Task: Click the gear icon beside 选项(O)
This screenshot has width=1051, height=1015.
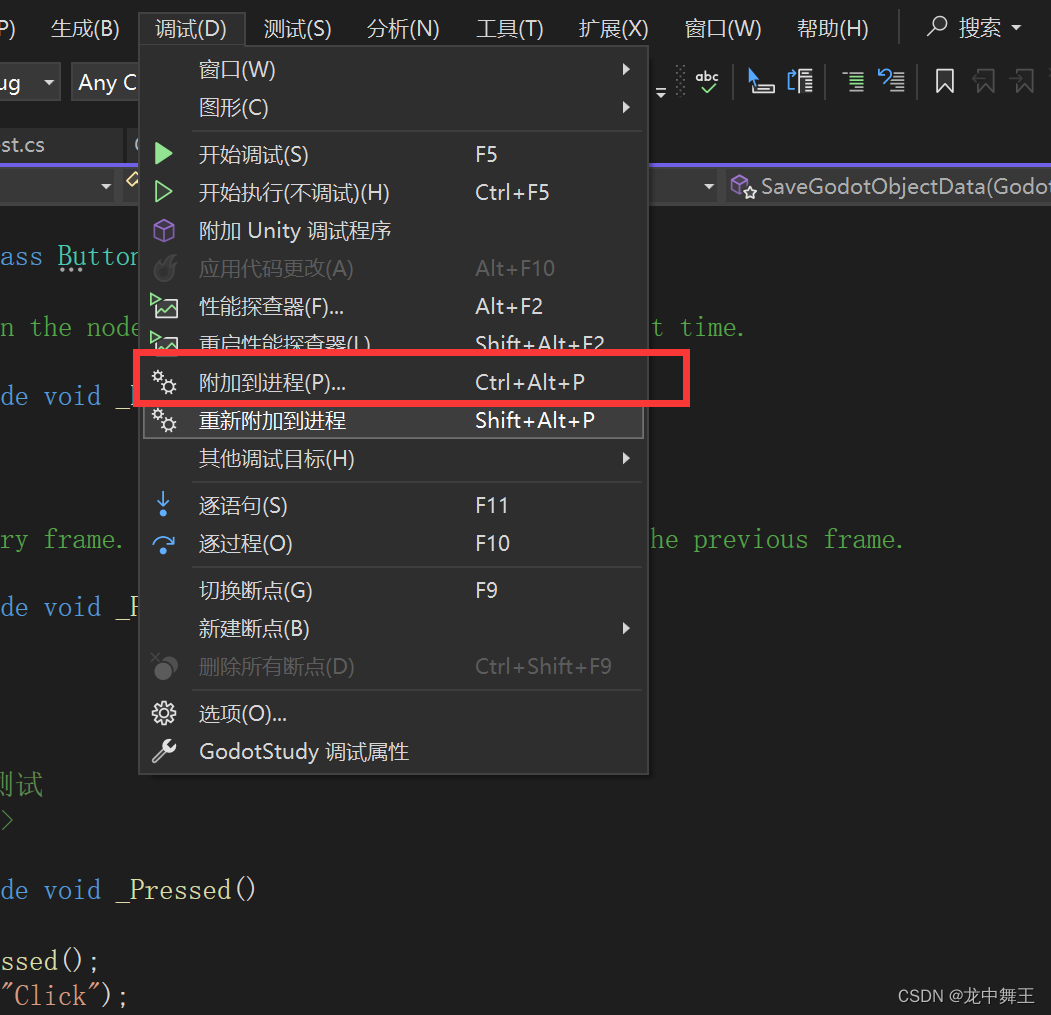Action: point(164,713)
